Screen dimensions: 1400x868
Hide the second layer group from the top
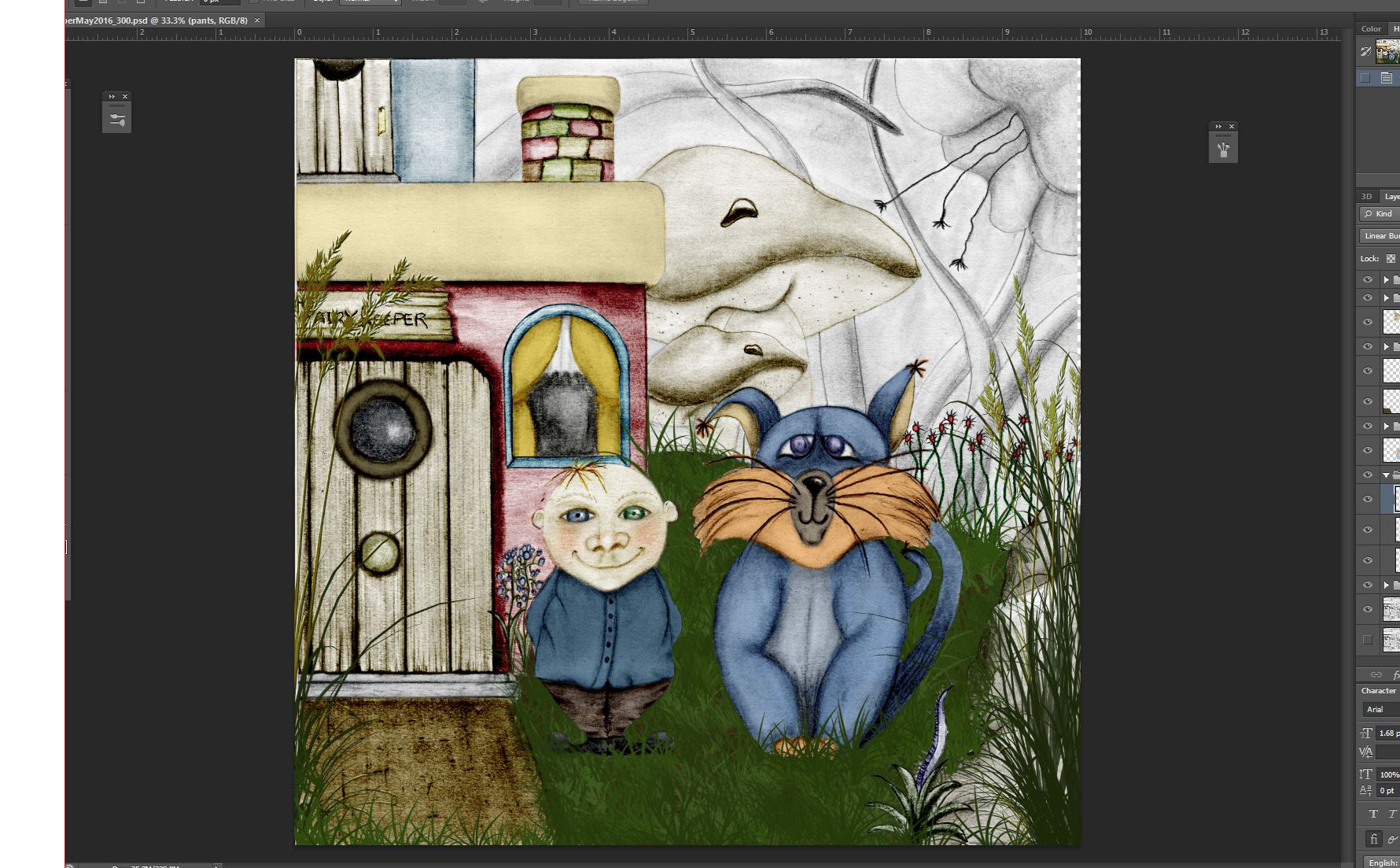tap(1368, 297)
